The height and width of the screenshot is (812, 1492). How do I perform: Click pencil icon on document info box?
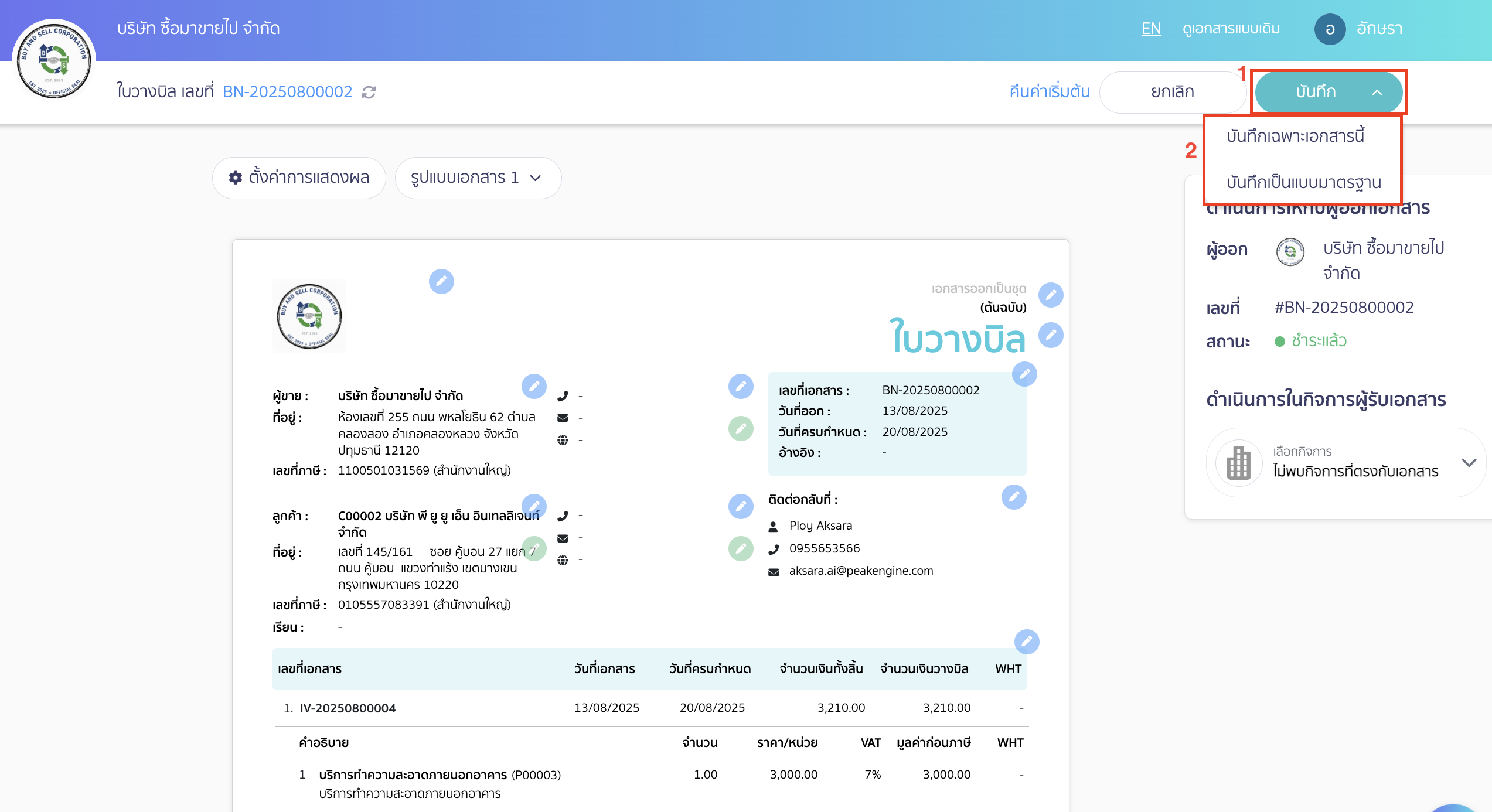(x=1024, y=374)
